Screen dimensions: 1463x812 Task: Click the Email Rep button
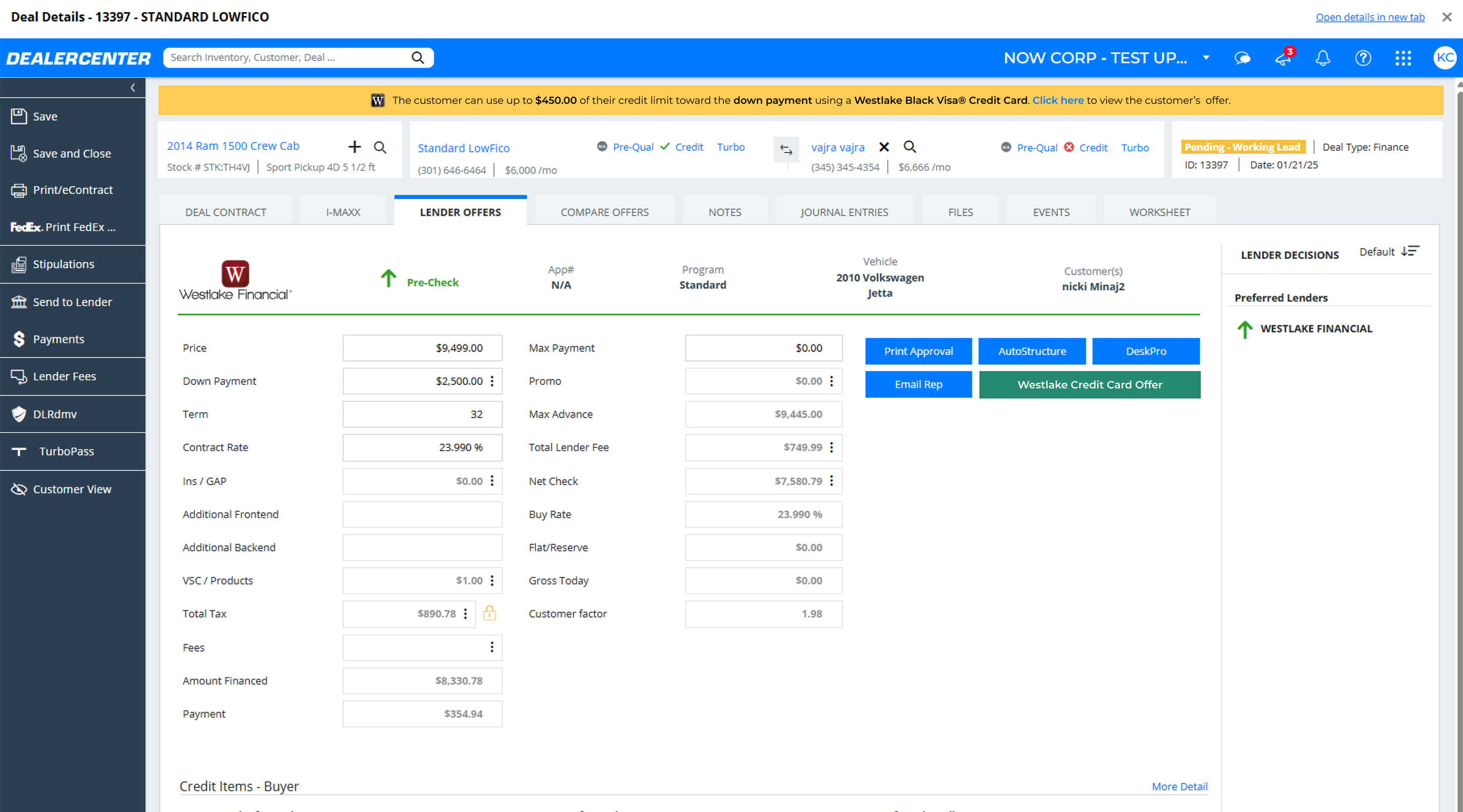click(x=918, y=385)
